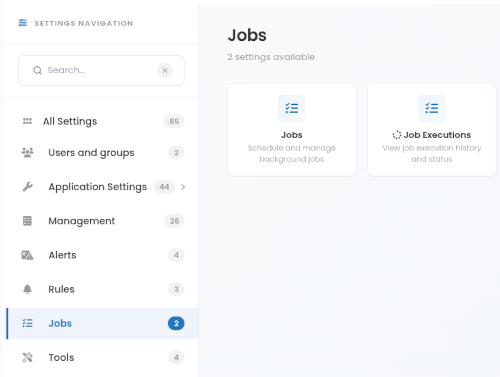Select Management in the navigation
The image size is (500, 377).
pyautogui.click(x=102, y=221)
